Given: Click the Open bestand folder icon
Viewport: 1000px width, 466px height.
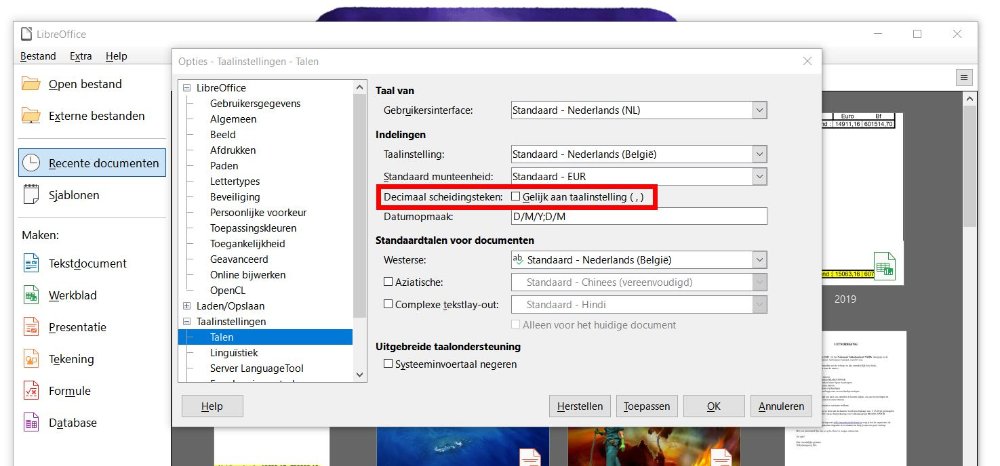Looking at the screenshot, I should [x=31, y=84].
